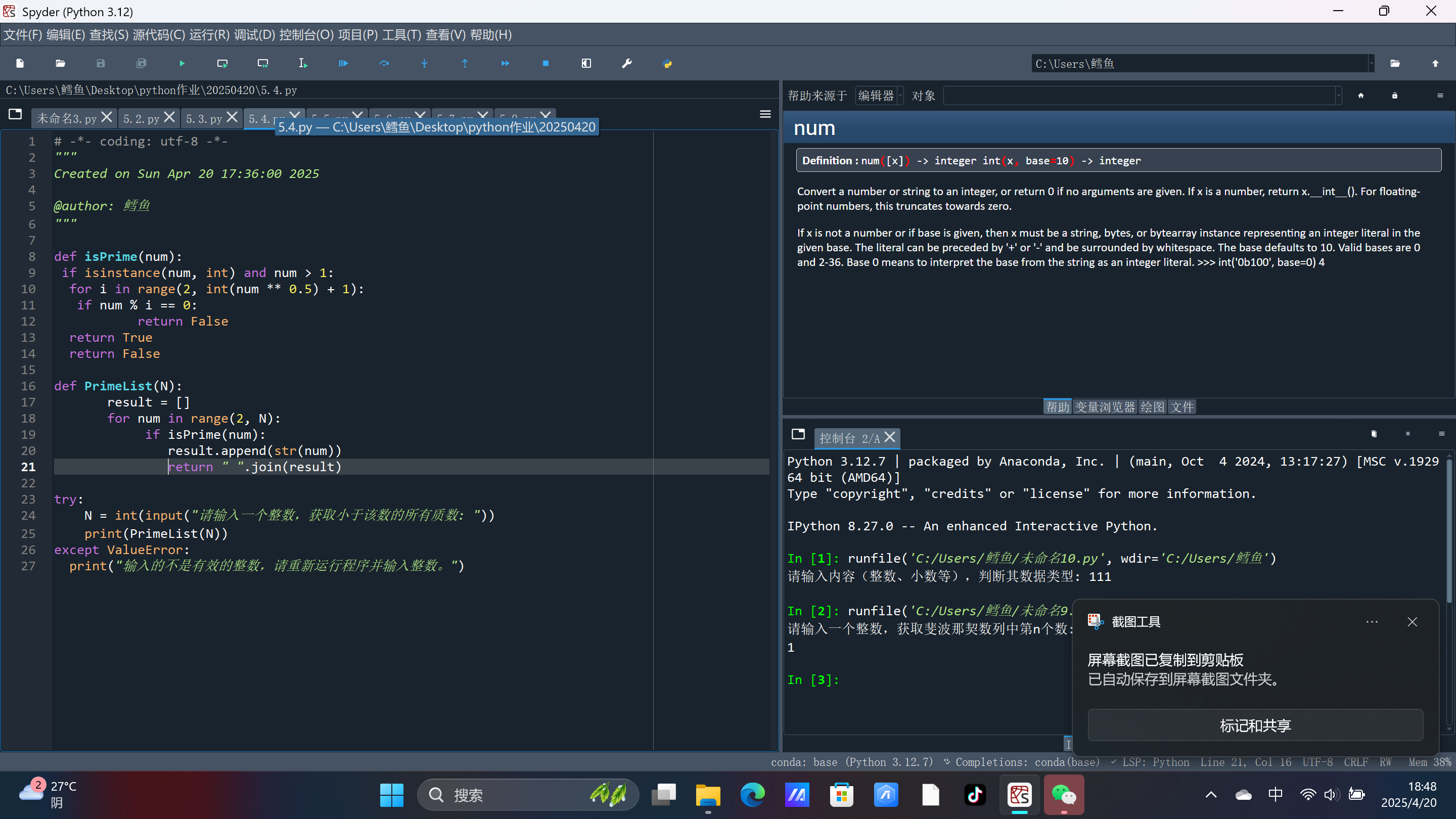Image resolution: width=1456 pixels, height=819 pixels.
Task: Click the green Run file icon
Action: pos(181,63)
